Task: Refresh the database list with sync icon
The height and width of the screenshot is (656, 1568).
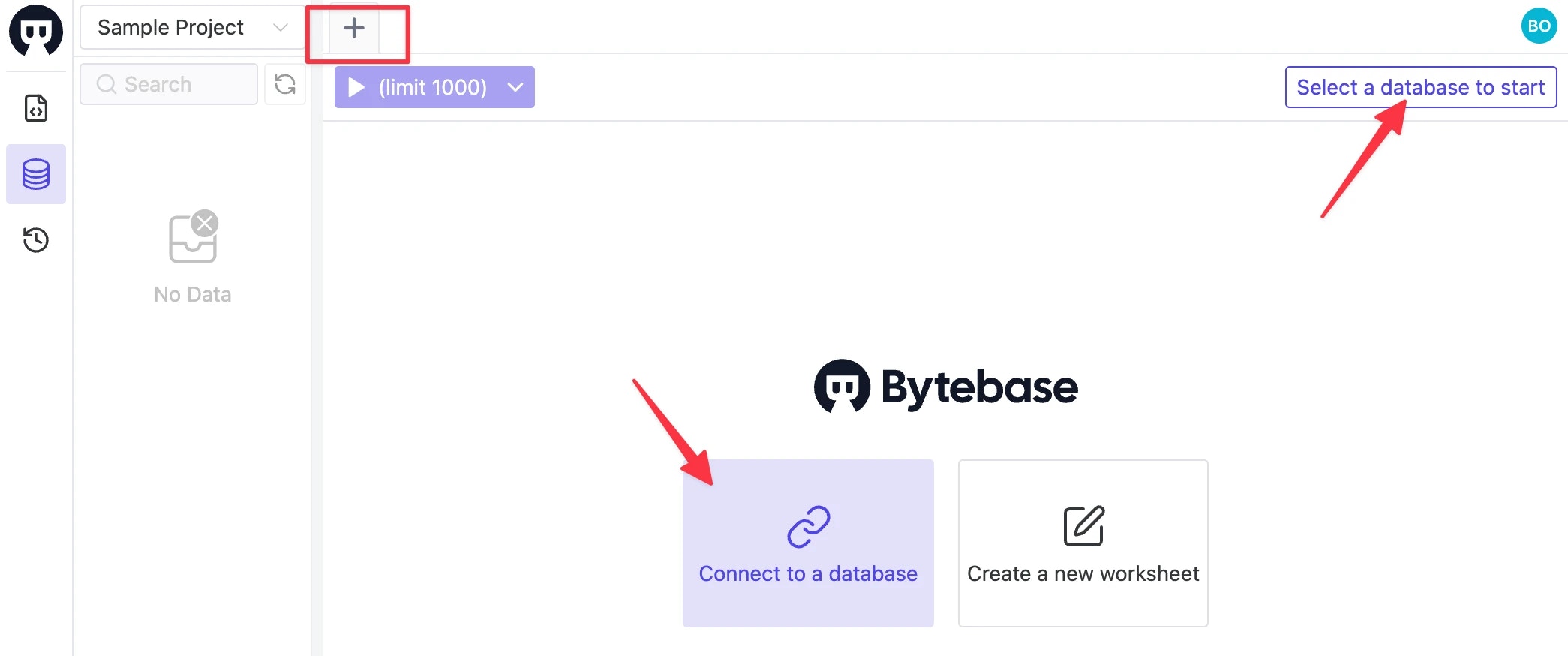Action: (285, 84)
